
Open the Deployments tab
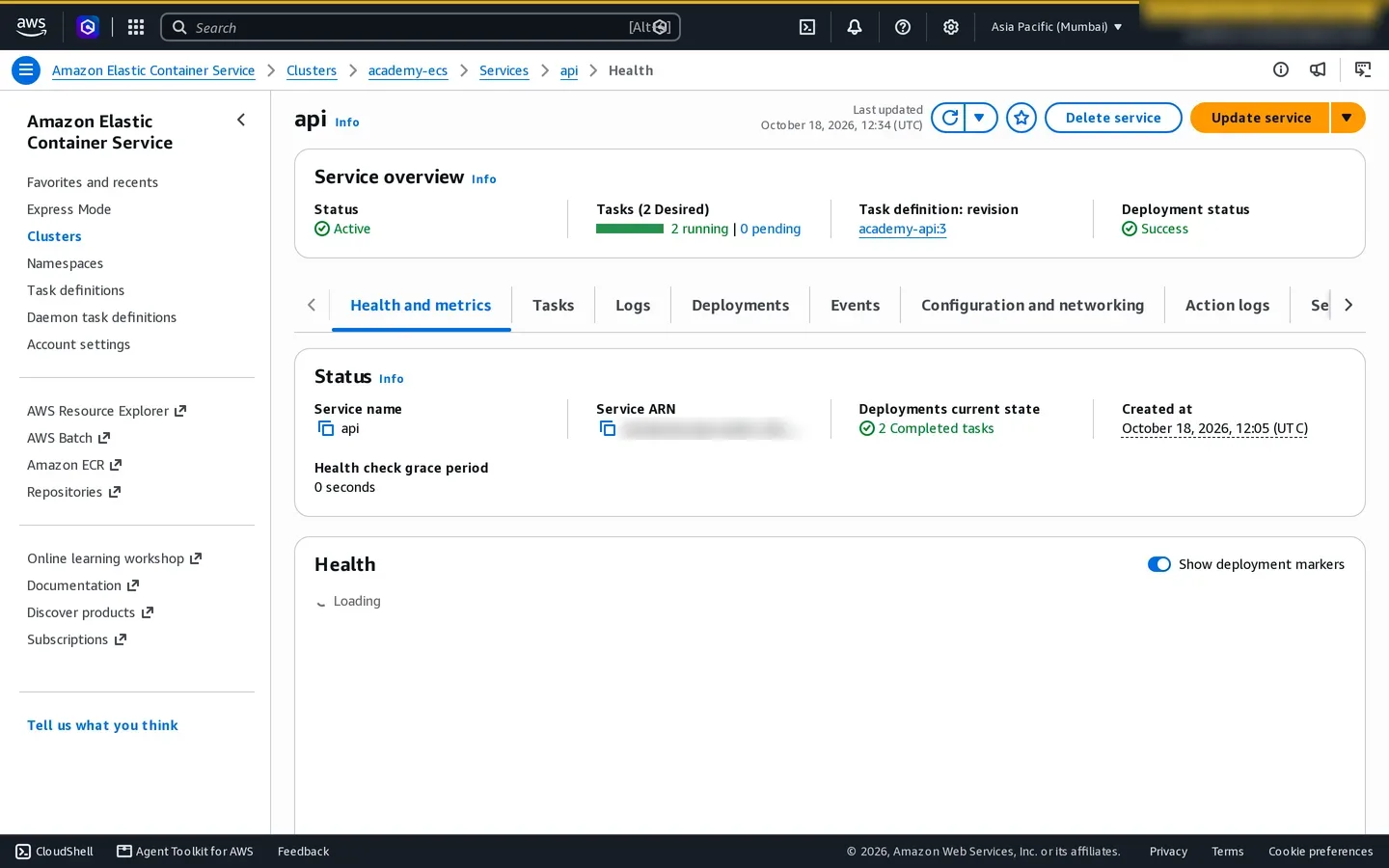click(740, 306)
